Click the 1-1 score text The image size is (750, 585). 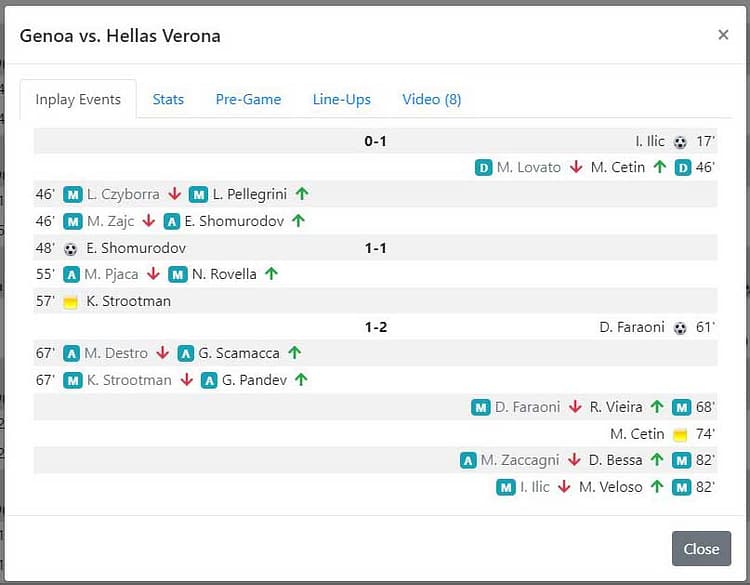pyautogui.click(x=375, y=248)
